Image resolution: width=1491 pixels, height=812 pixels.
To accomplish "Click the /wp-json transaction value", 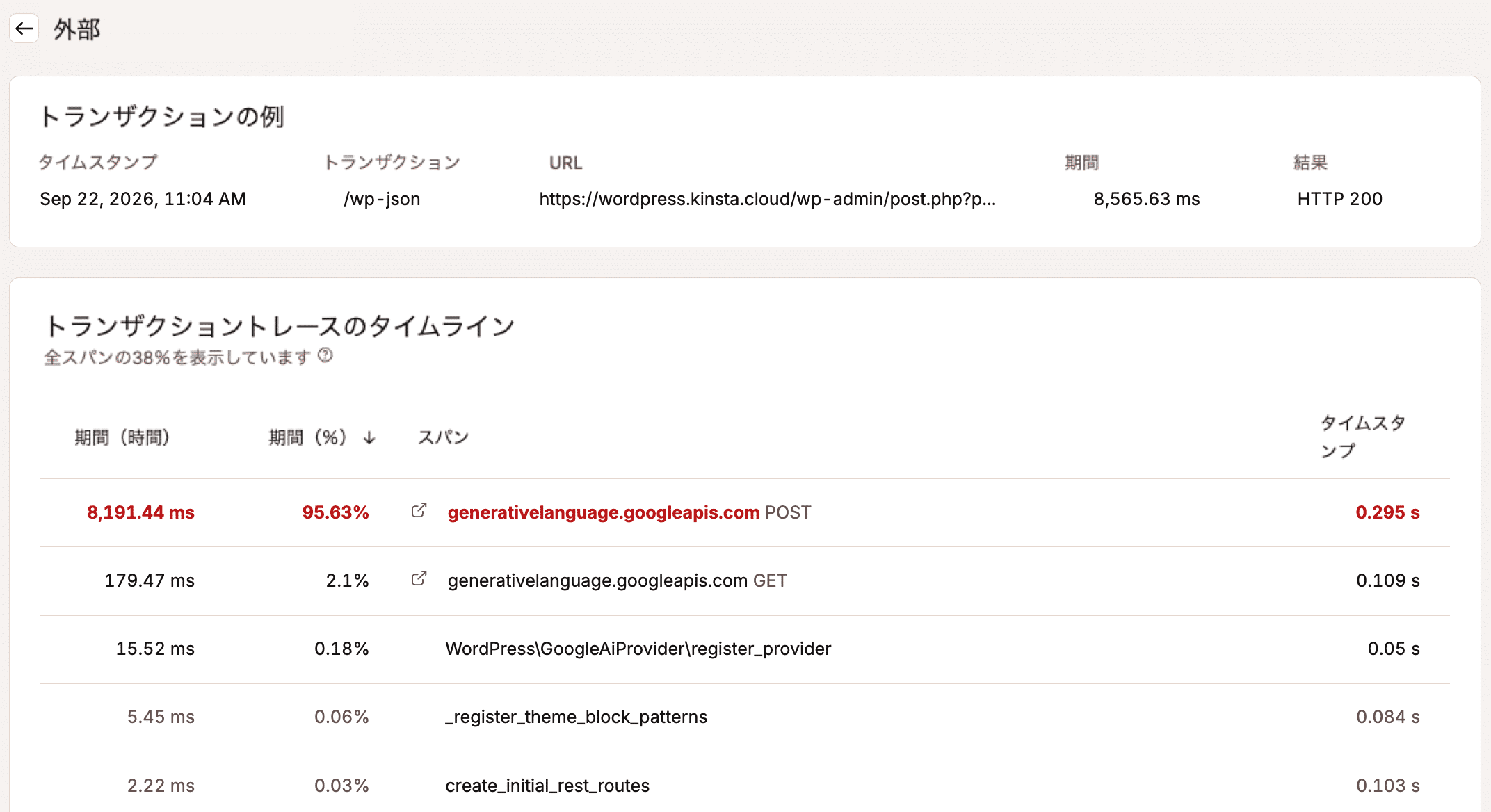I will pyautogui.click(x=382, y=200).
